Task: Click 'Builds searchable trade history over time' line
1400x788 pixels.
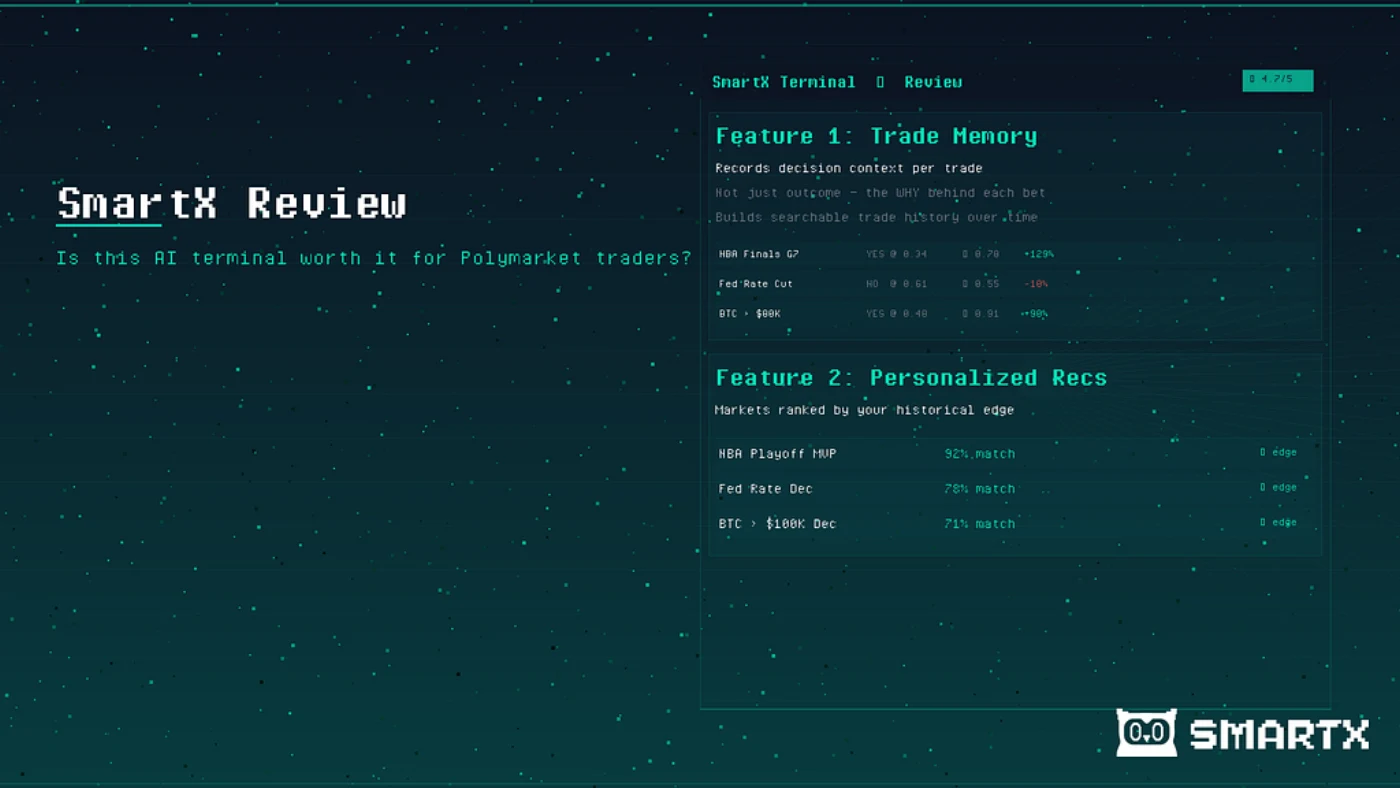Action: [876, 217]
